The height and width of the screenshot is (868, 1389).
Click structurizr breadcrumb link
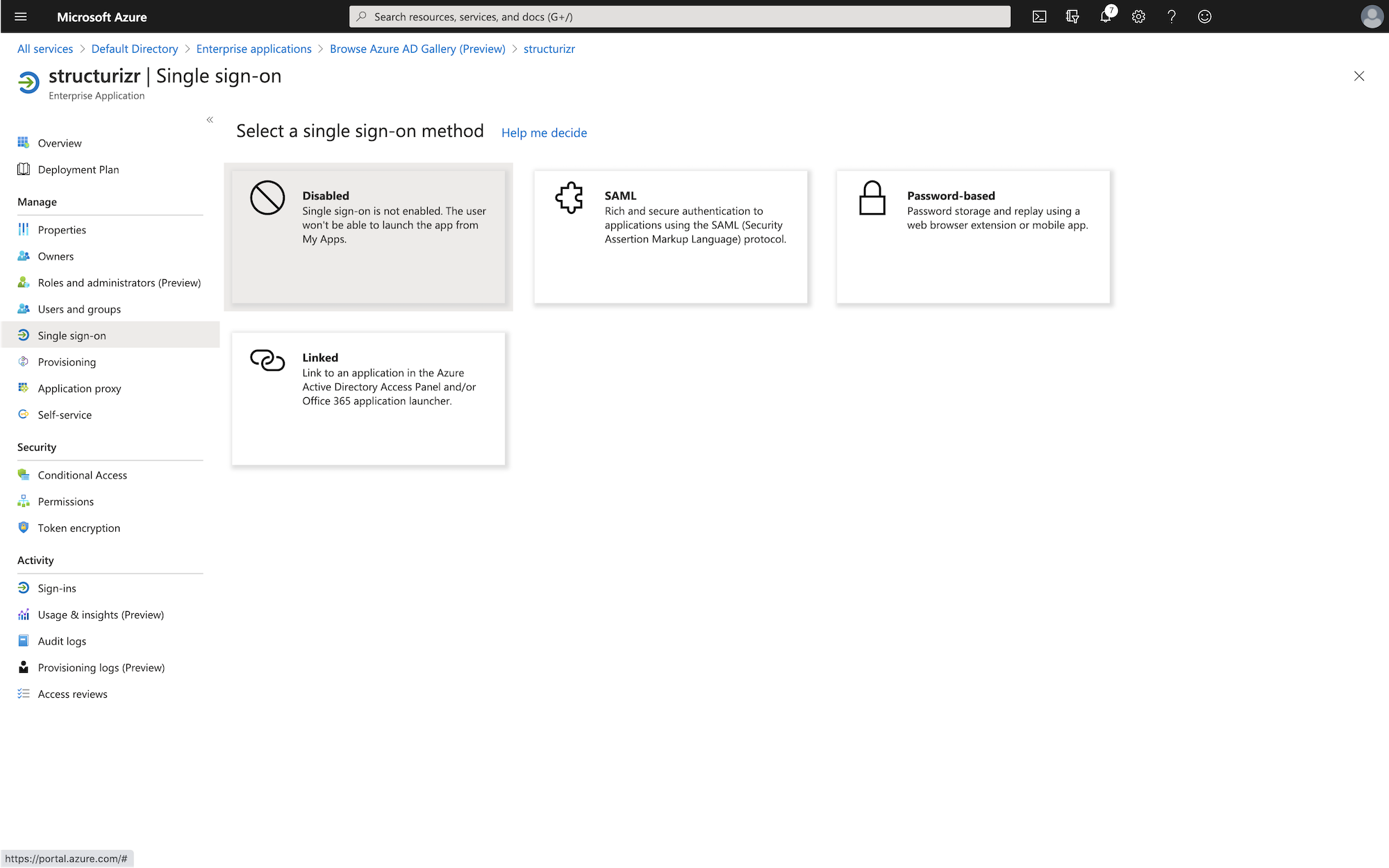[x=549, y=49]
